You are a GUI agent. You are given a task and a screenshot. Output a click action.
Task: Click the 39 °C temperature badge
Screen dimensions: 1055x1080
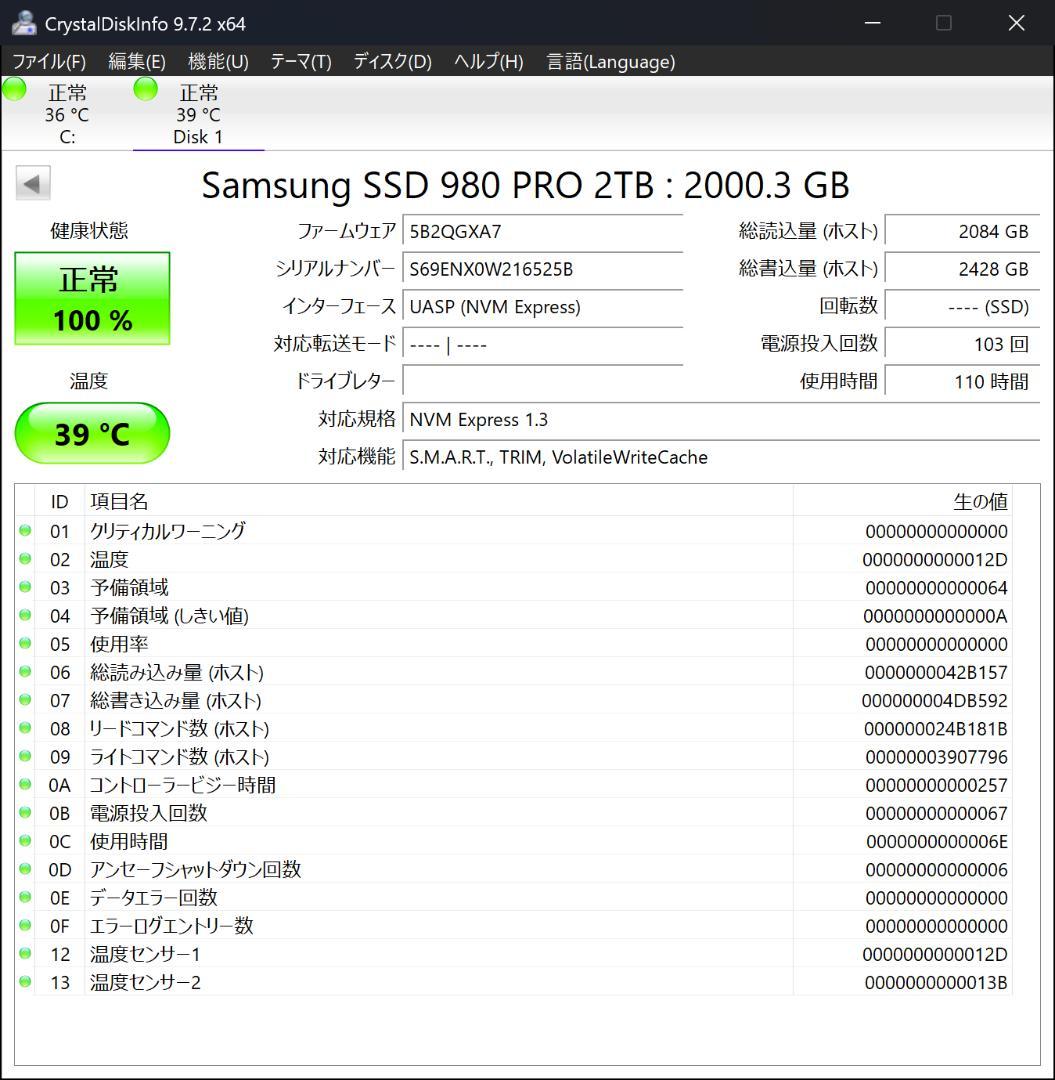(x=92, y=433)
